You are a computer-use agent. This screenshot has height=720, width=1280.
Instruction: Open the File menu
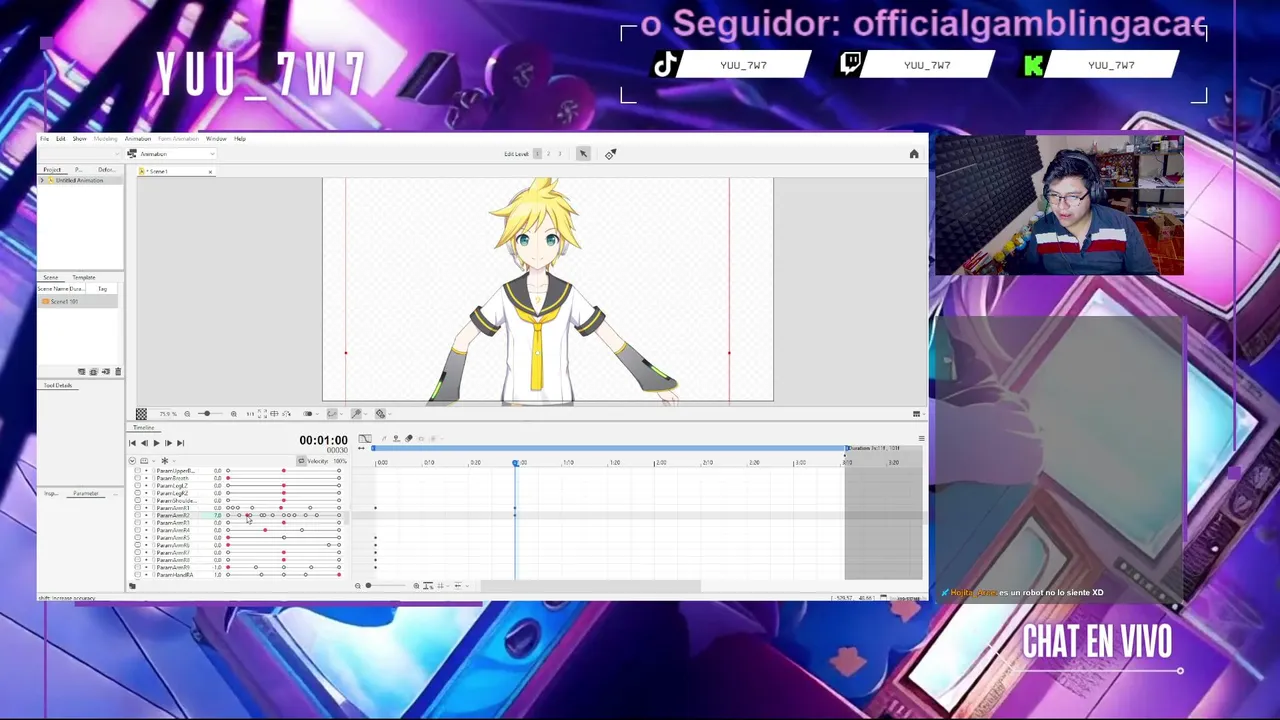coord(44,138)
